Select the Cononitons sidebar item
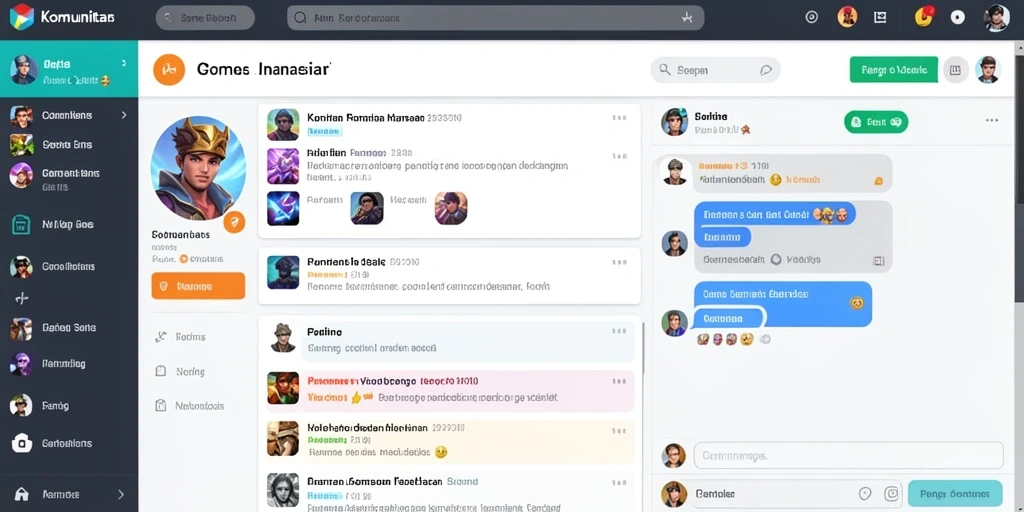Image resolution: width=1024 pixels, height=512 pixels. pos(69,116)
